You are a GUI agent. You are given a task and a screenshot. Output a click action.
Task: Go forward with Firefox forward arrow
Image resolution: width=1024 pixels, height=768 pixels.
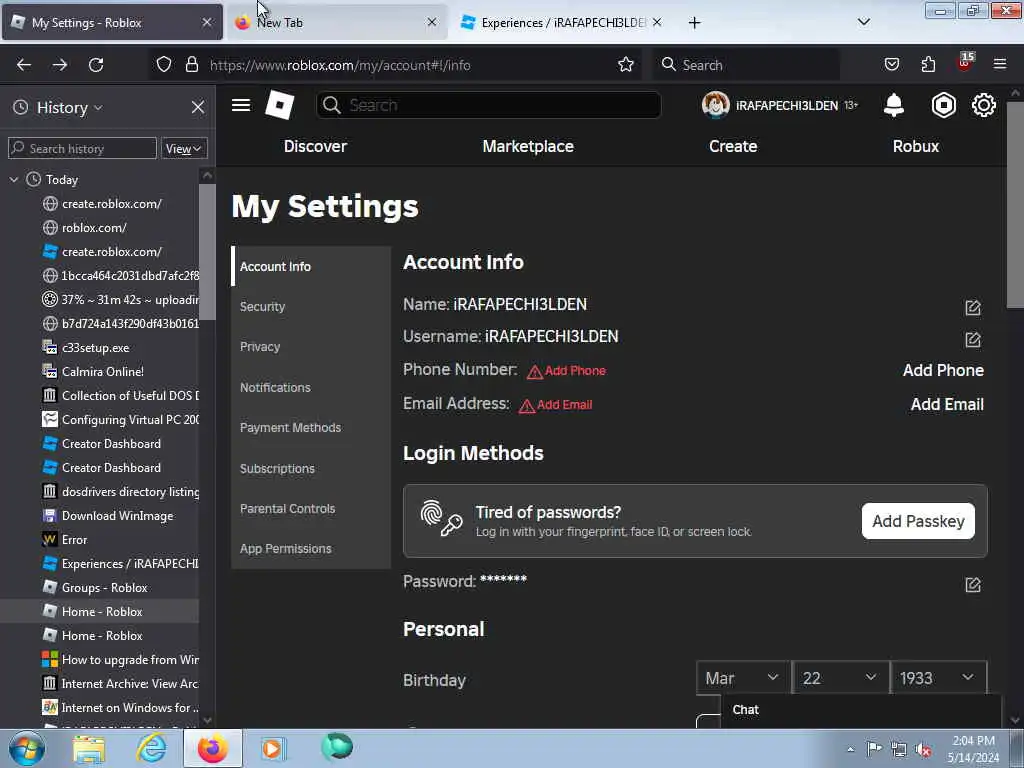tap(60, 65)
